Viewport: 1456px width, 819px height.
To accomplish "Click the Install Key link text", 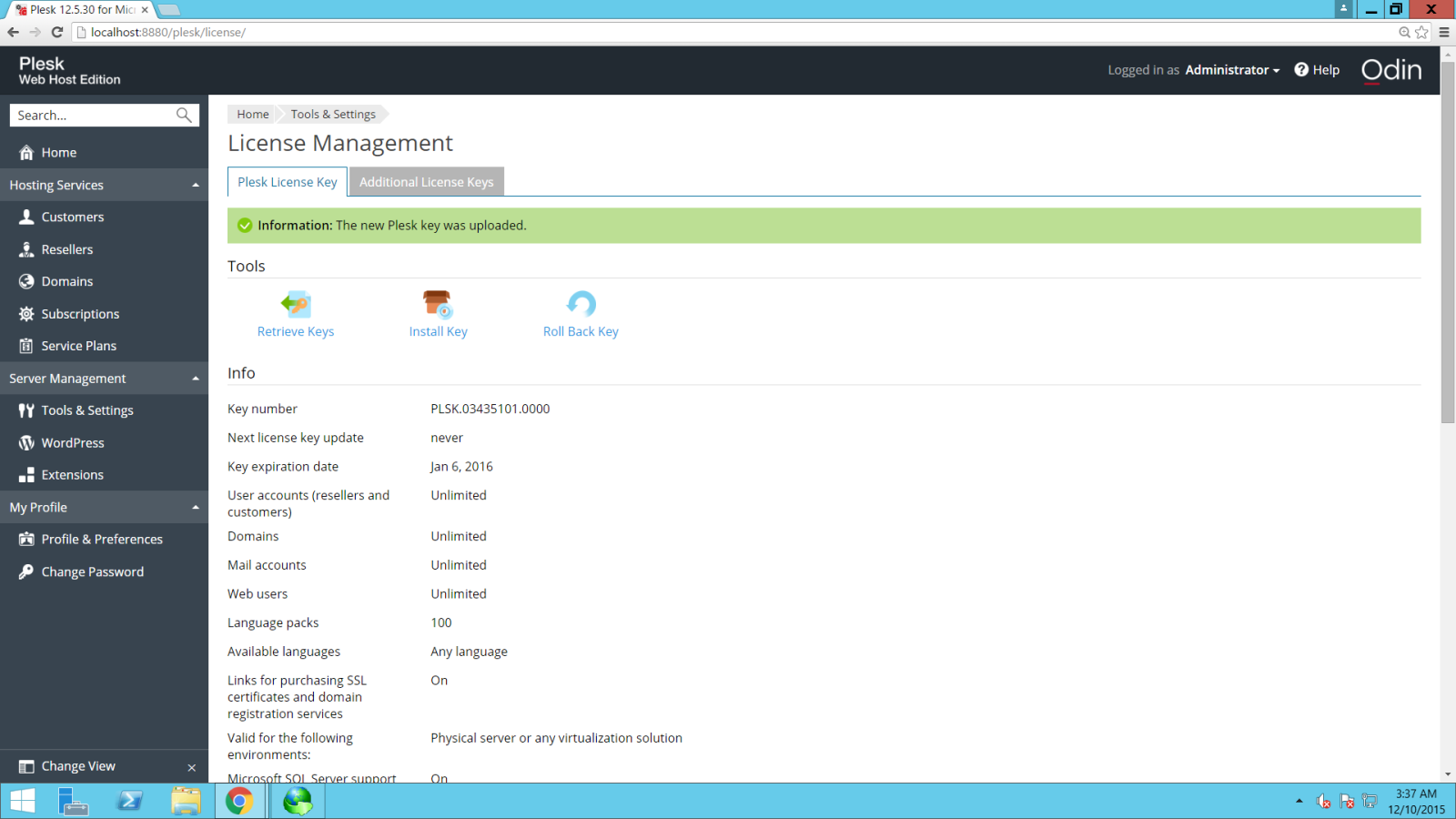I will [438, 332].
